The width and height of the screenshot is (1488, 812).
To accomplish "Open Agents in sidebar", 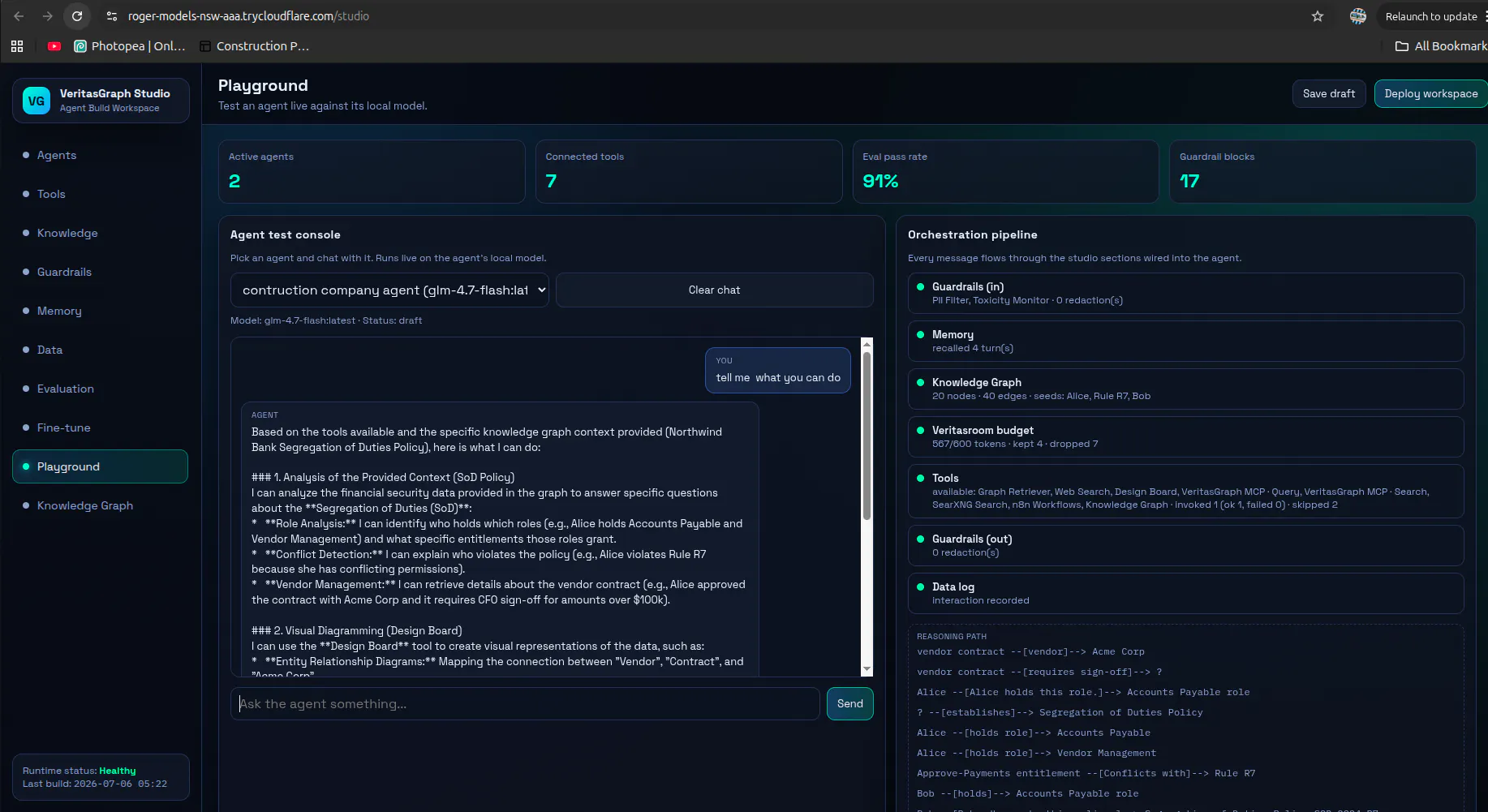I will tap(100, 155).
